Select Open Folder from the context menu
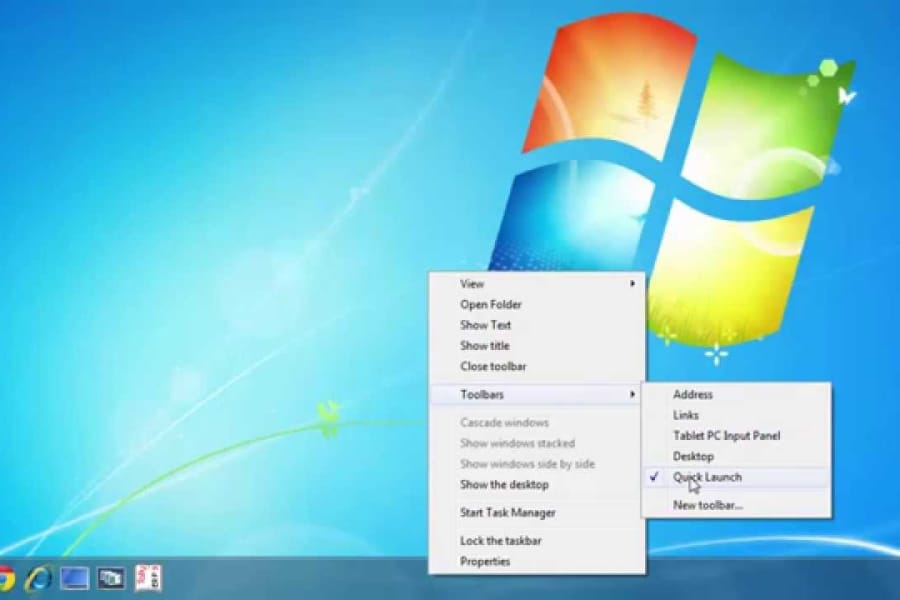Image resolution: width=900 pixels, height=600 pixels. click(537, 304)
